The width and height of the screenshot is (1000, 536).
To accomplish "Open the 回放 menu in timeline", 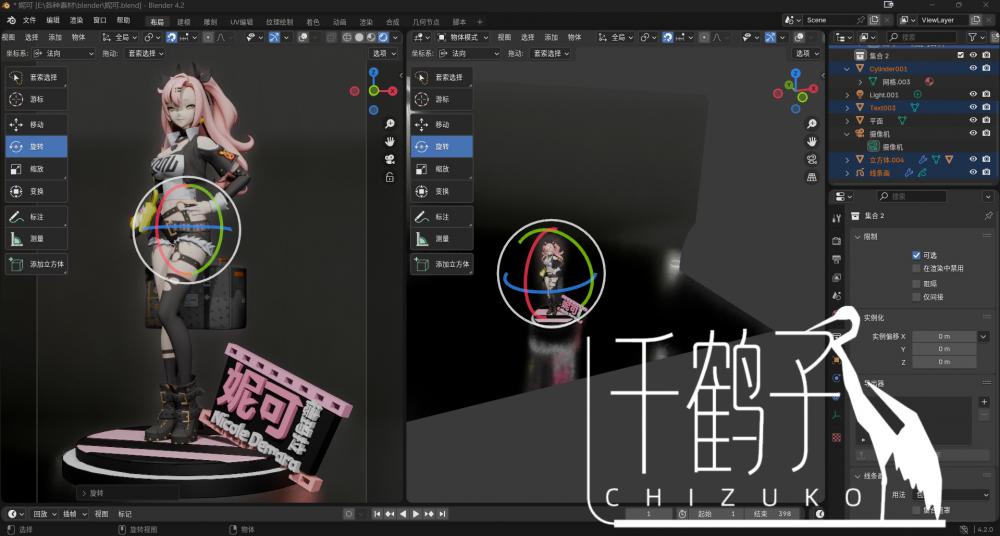I will coord(43,514).
